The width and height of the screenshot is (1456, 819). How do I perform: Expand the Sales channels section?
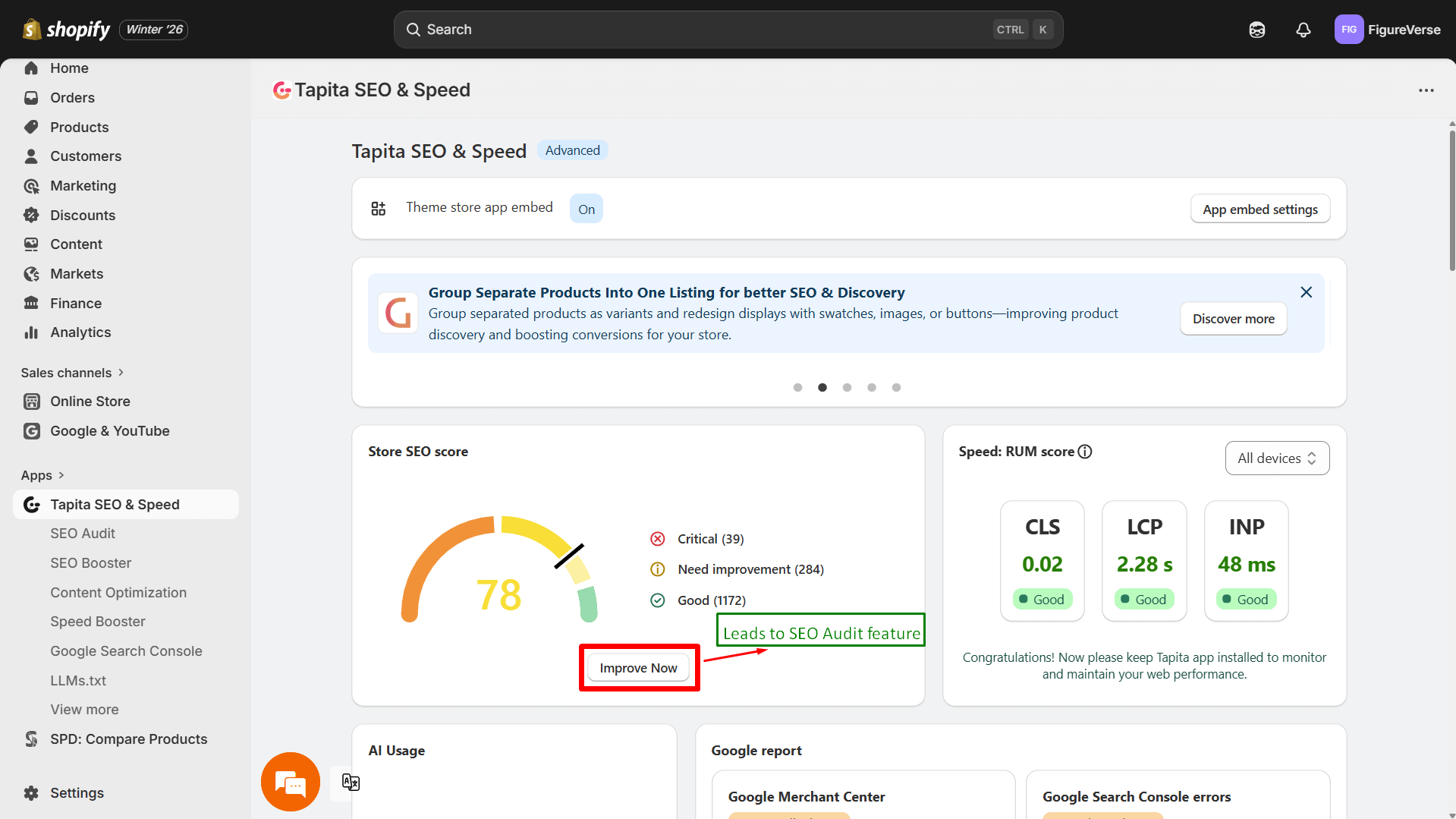(72, 373)
